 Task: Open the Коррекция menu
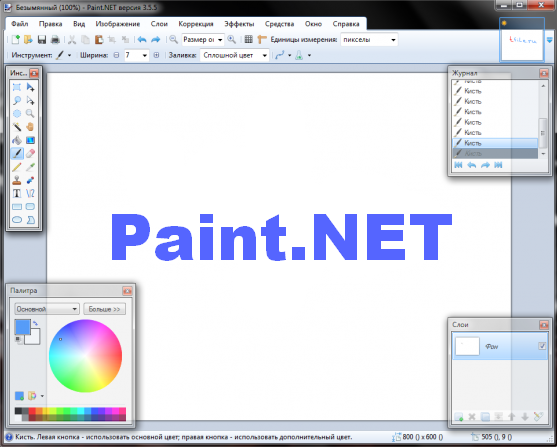pyautogui.click(x=196, y=24)
